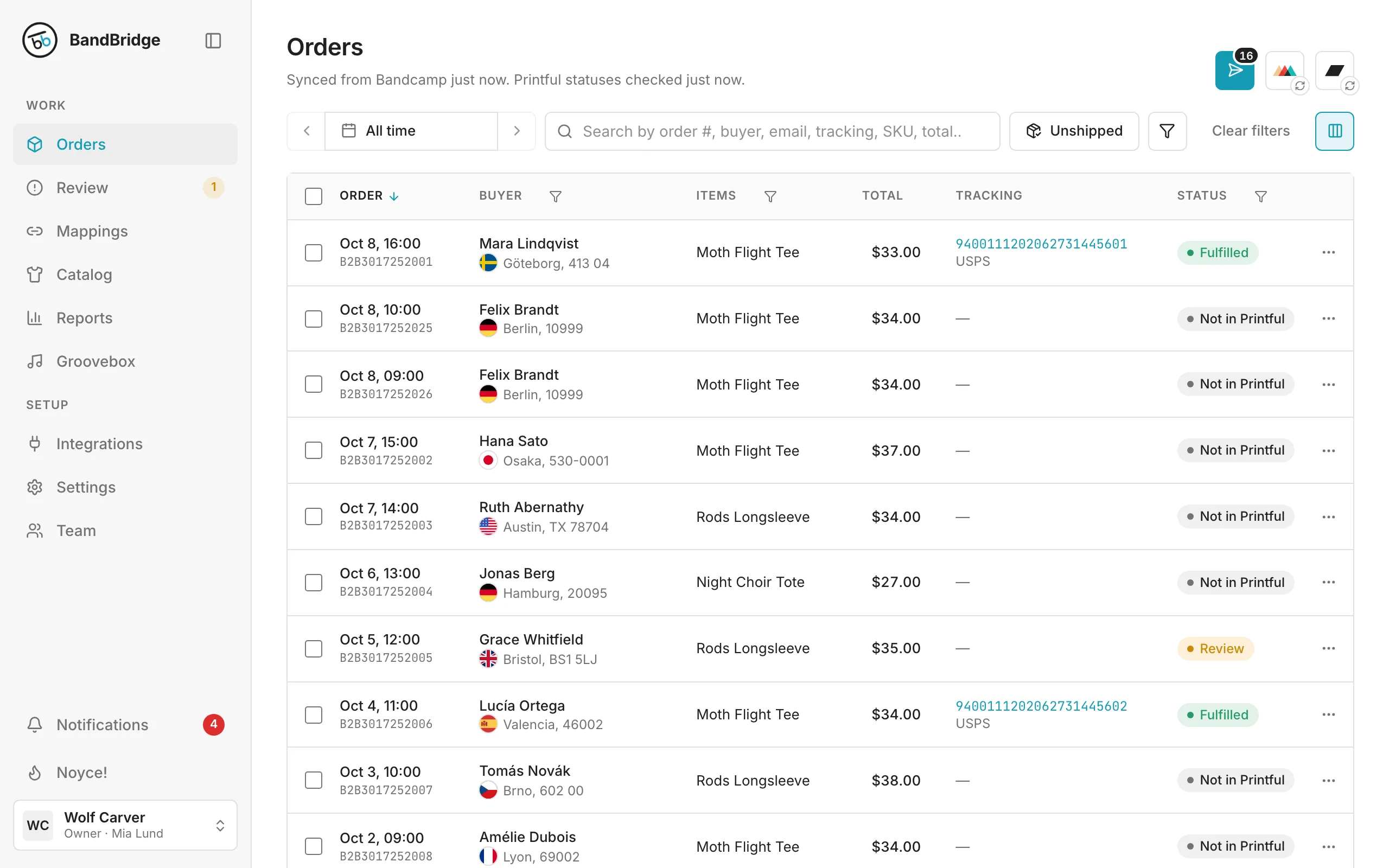Open Integrations setup page
Screen dimensions: 1389x868
[125, 444]
